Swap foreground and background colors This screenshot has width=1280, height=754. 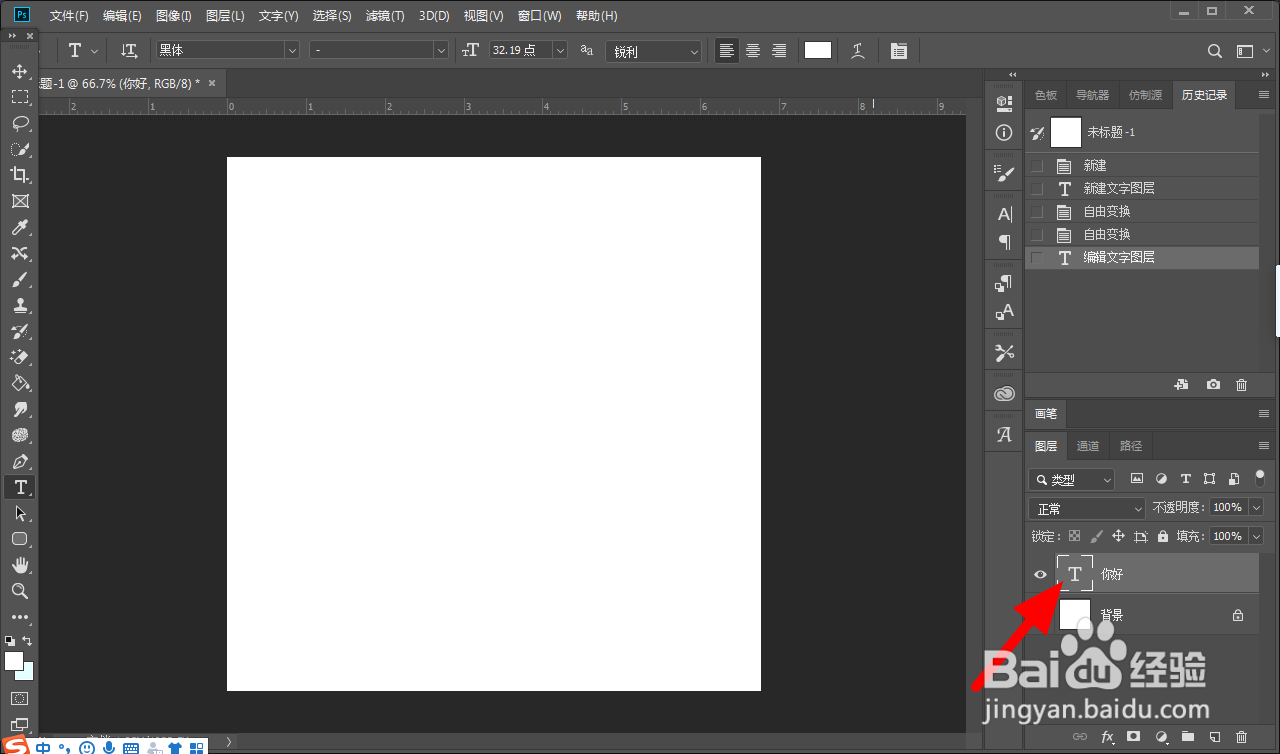28,640
